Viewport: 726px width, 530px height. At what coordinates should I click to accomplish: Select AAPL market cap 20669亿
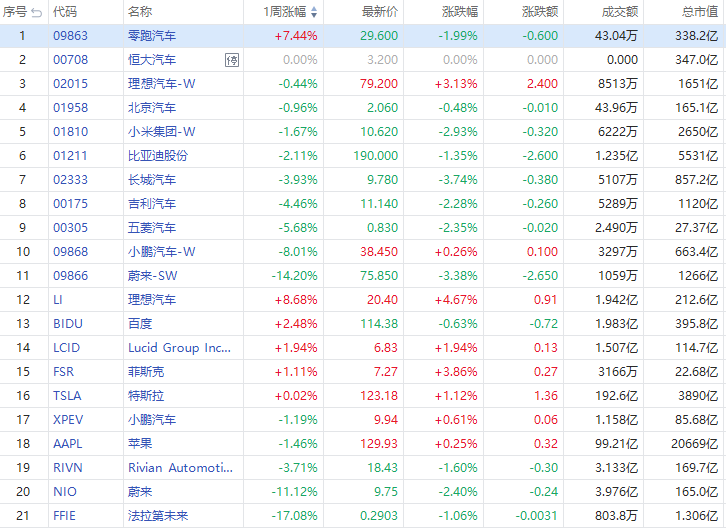[x=695, y=444]
